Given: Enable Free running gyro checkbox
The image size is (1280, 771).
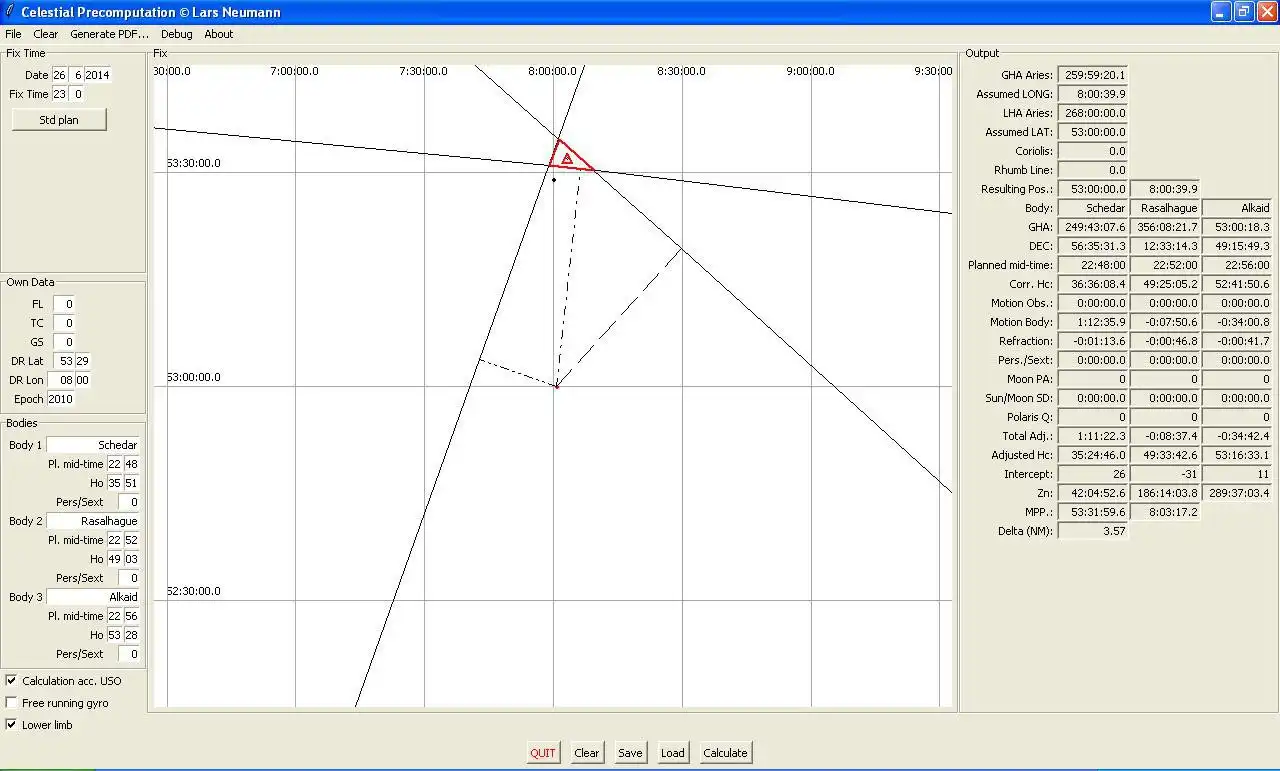Looking at the screenshot, I should click(x=11, y=703).
